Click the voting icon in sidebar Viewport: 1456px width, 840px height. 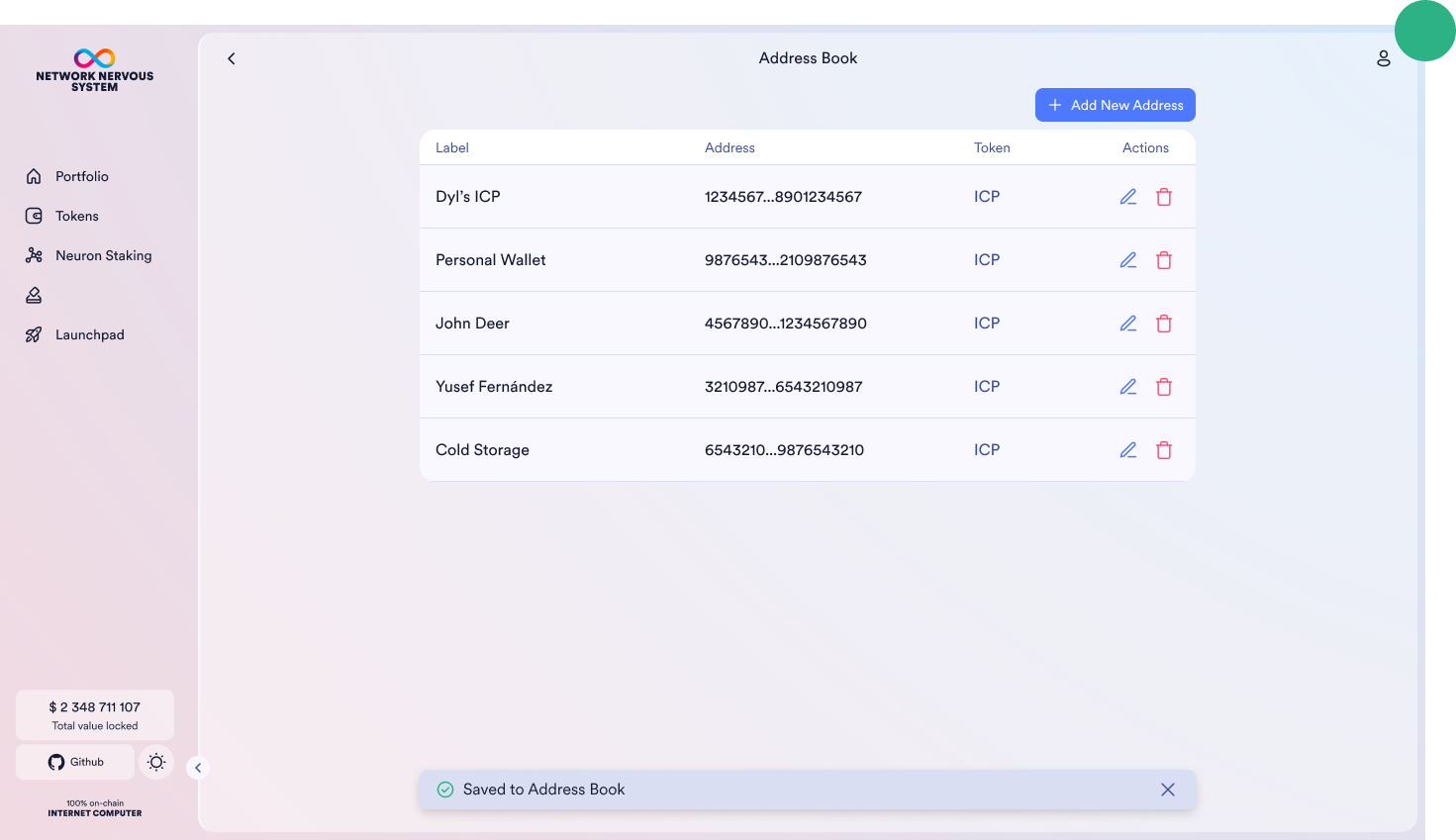point(34,295)
